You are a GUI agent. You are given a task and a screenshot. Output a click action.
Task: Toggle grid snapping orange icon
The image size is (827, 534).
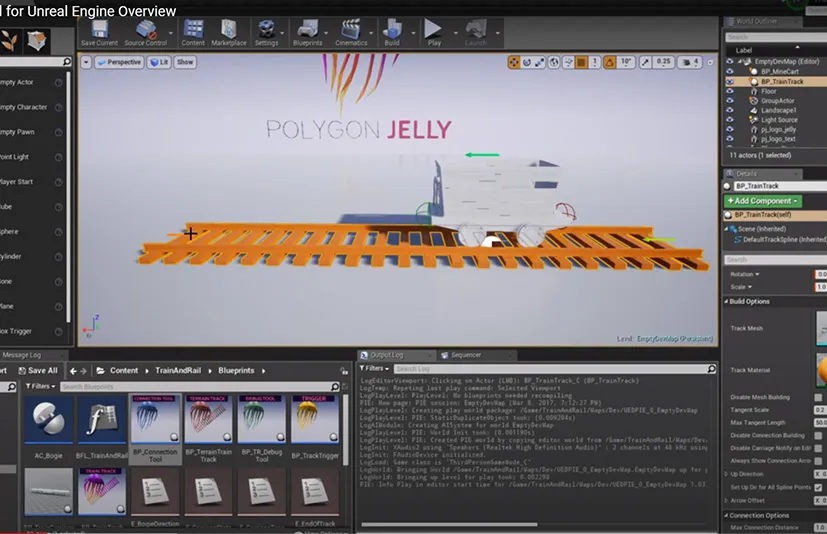[581, 62]
